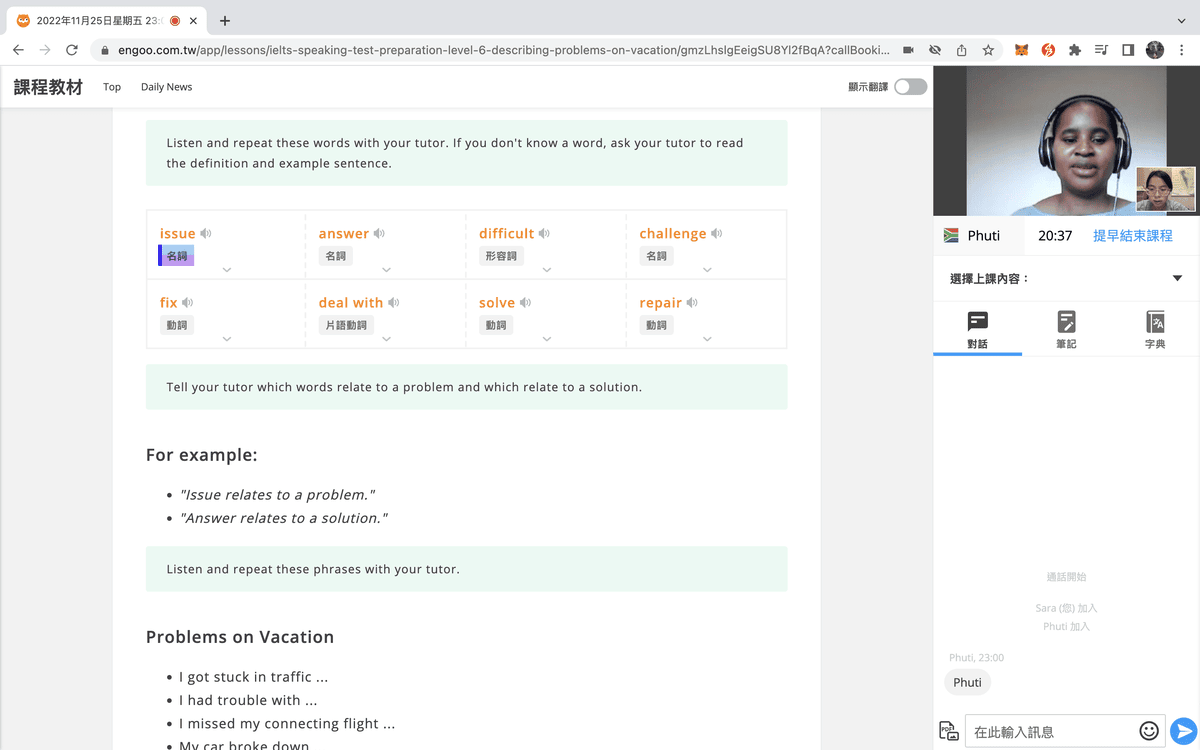
Task: Expand the definition of solve
Action: [547, 339]
